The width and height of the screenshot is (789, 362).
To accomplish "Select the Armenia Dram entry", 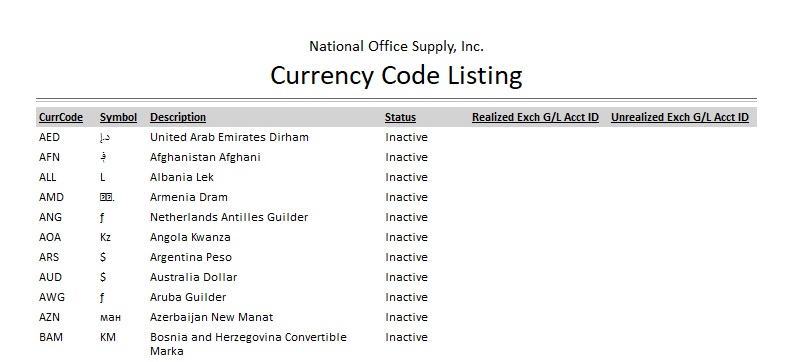I will click(x=189, y=197).
